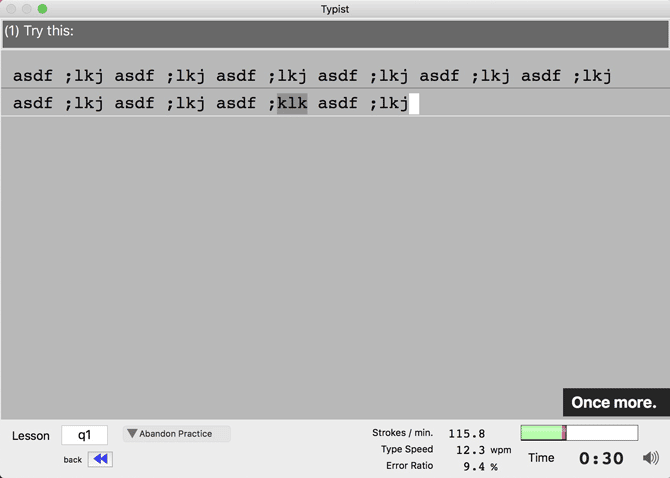670x478 pixels.
Task: Click the Strokes / min. label
Action: (x=403, y=433)
